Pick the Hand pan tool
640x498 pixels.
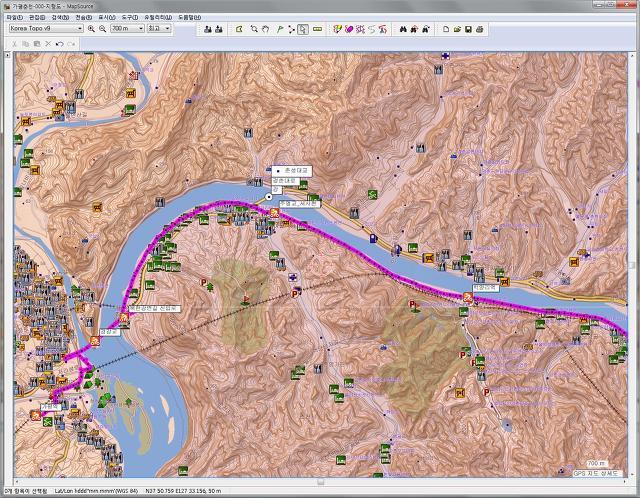[x=265, y=29]
